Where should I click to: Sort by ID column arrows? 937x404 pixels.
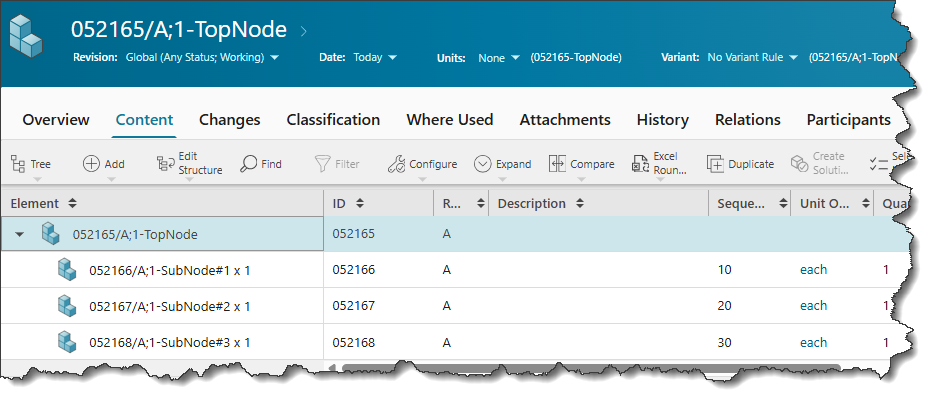360,204
